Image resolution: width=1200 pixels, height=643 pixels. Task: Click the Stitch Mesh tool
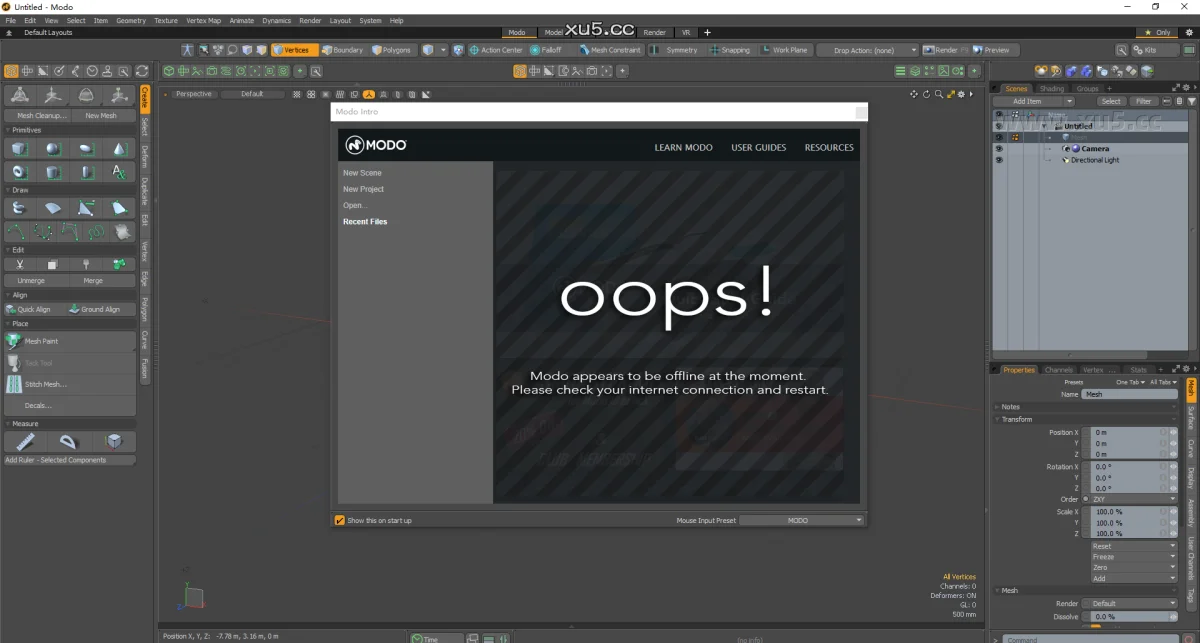pyautogui.click(x=45, y=384)
